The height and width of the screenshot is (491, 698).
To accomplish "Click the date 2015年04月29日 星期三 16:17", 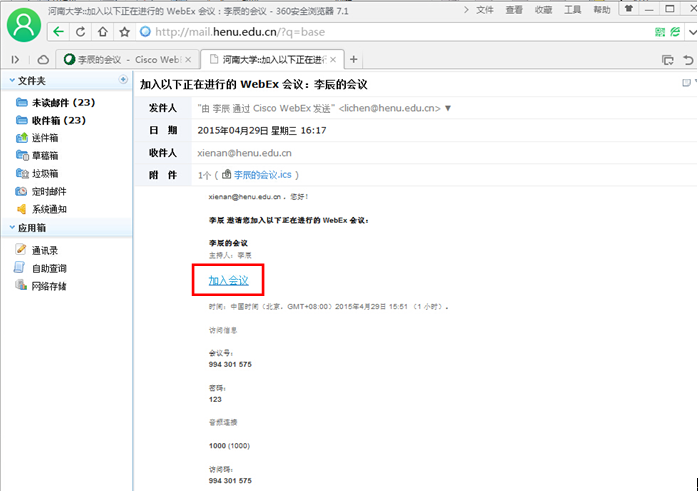I will [262, 131].
